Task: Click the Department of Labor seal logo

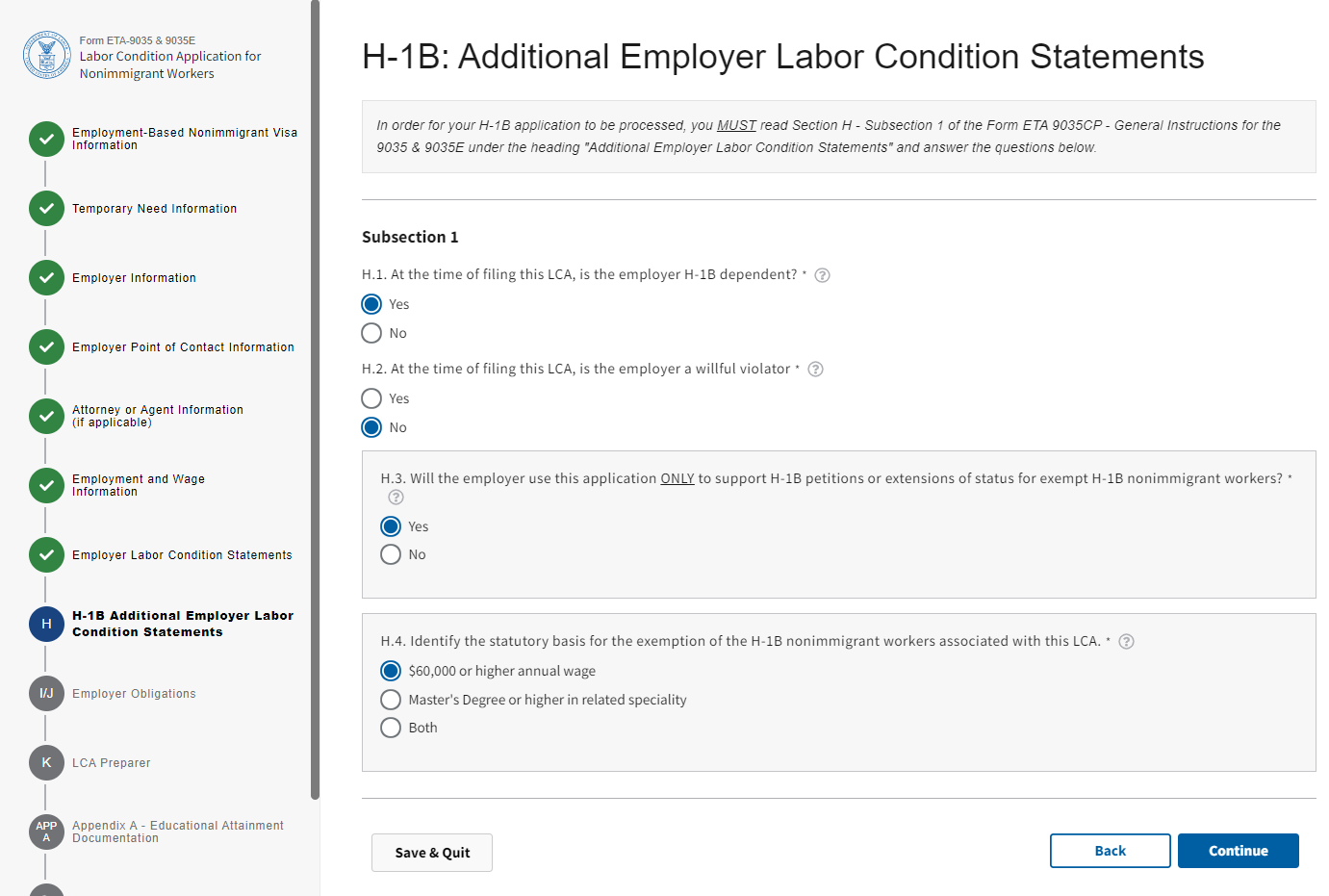Action: click(x=46, y=55)
